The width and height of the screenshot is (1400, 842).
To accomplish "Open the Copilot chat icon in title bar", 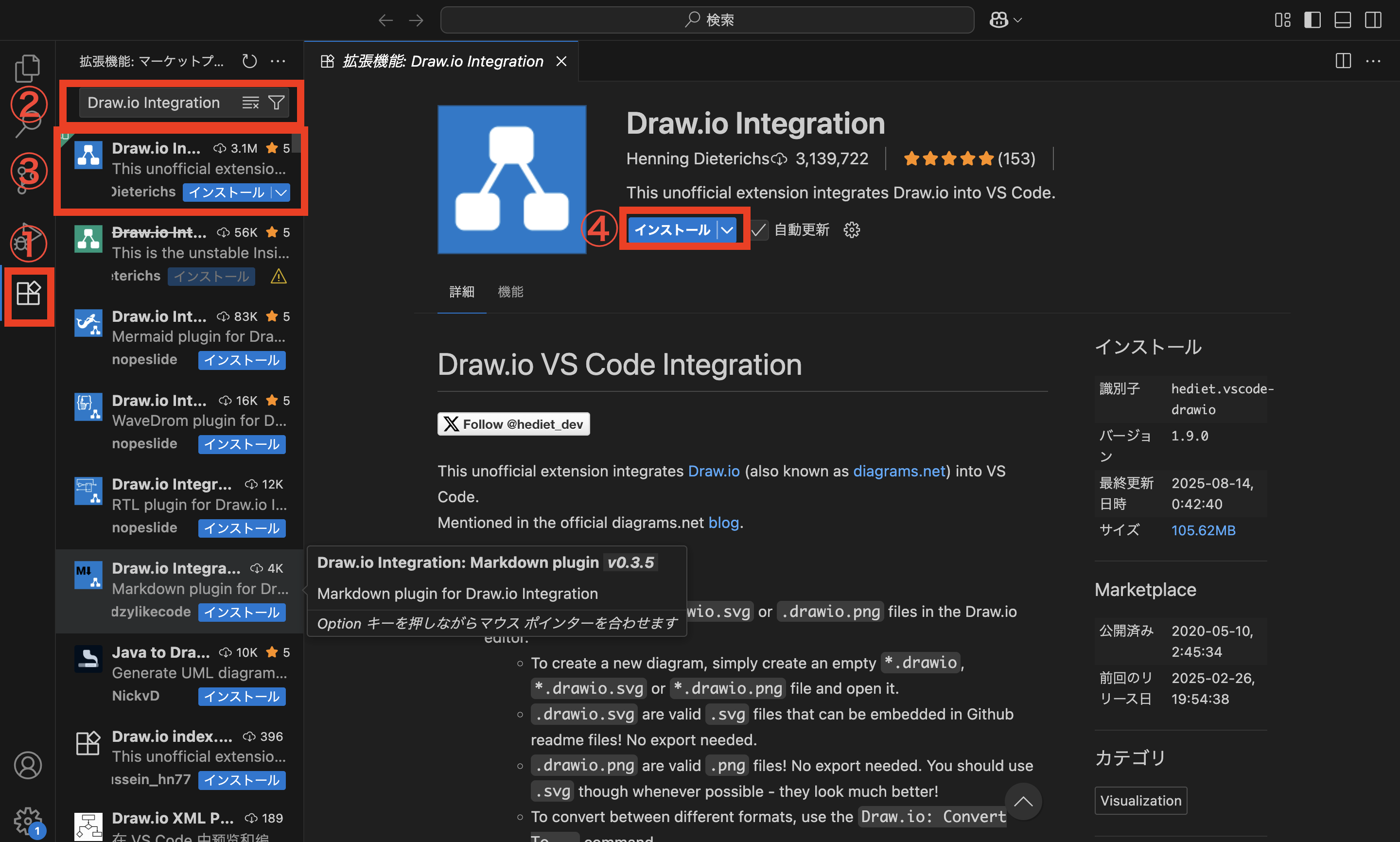I will click(x=998, y=20).
